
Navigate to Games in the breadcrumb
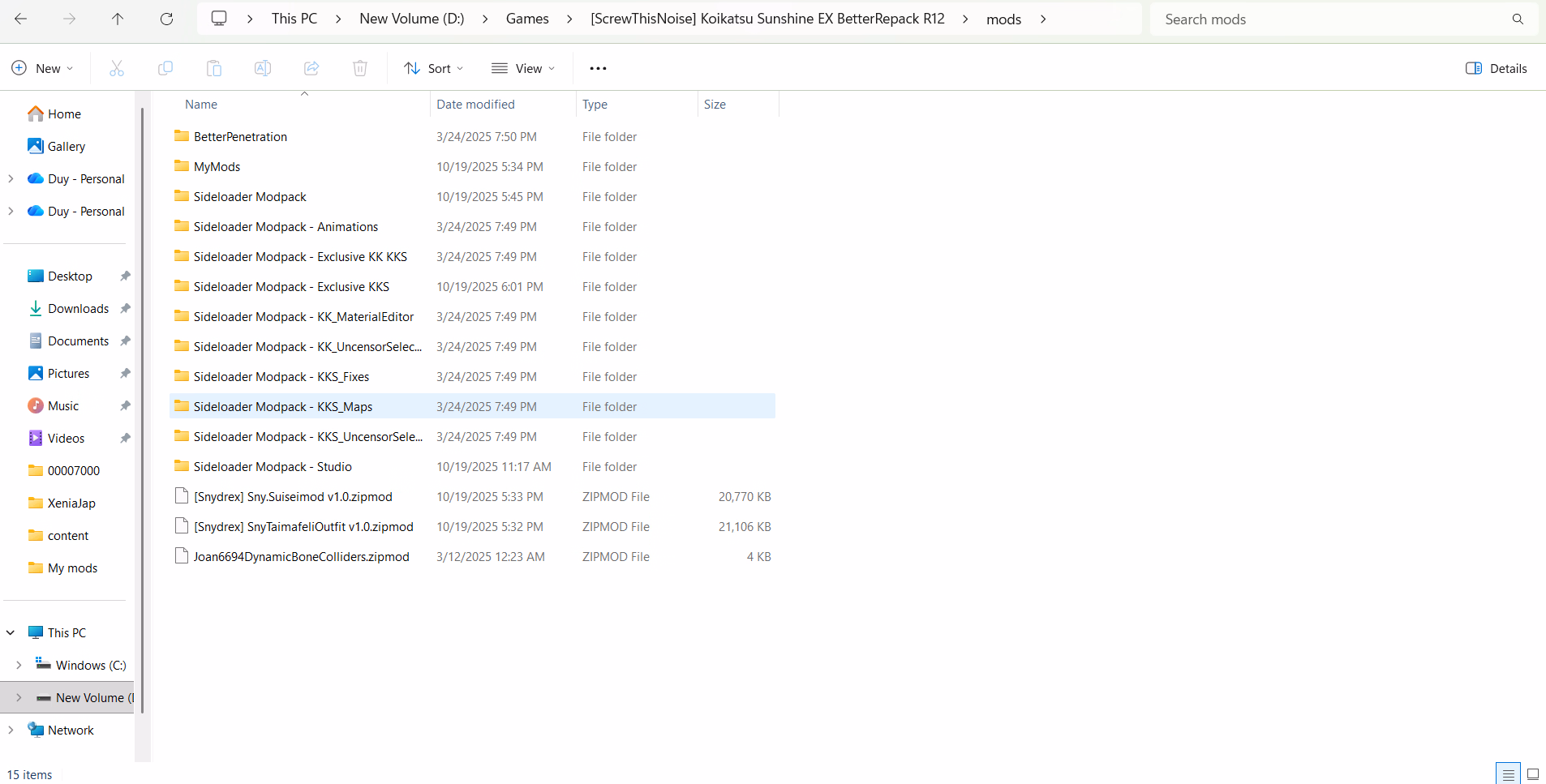coord(527,19)
